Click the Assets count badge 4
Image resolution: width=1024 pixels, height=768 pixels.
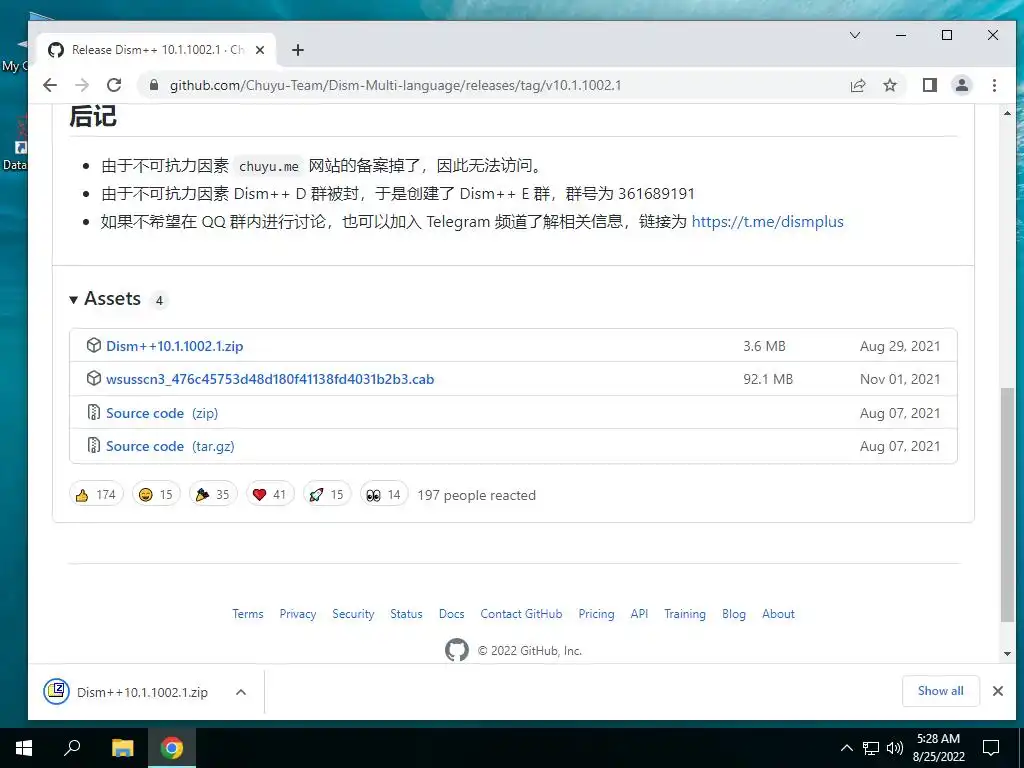coord(159,300)
